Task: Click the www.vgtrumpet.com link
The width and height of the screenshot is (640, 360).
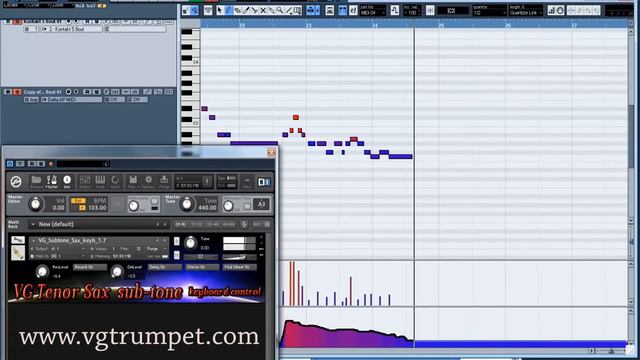Action: point(139,337)
